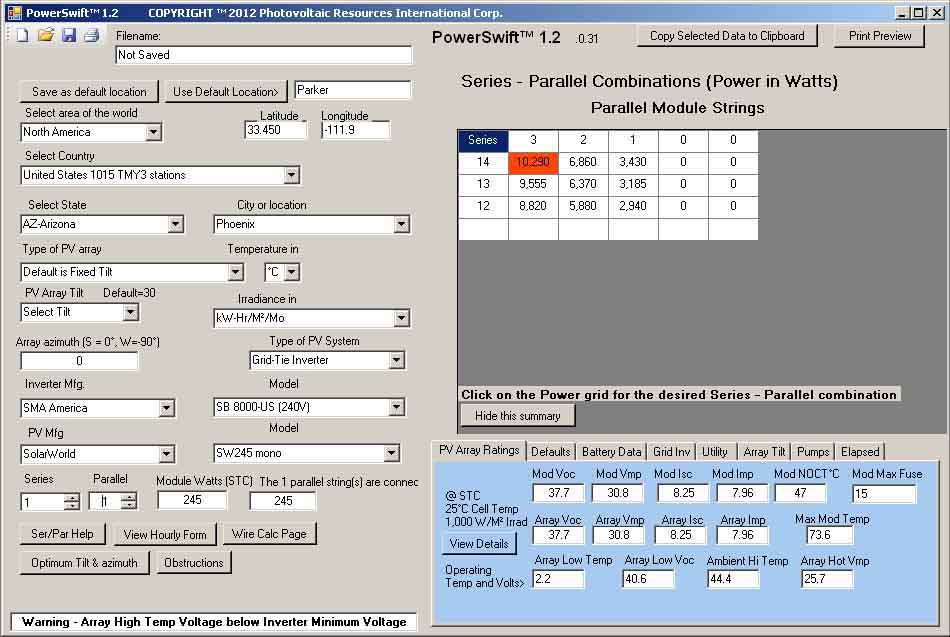Viewport: 950px width, 637px height.
Task: Click the printer toolbar icon
Action: [x=91, y=35]
